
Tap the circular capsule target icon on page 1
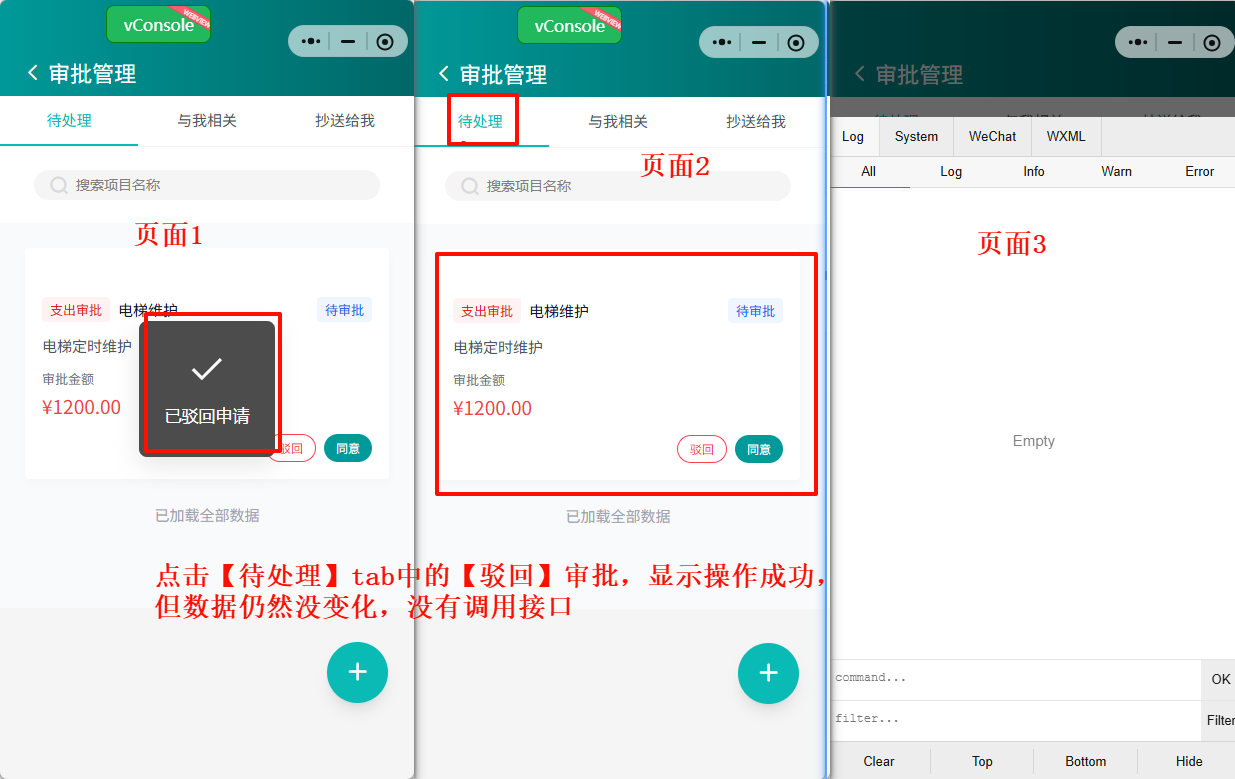pos(385,41)
